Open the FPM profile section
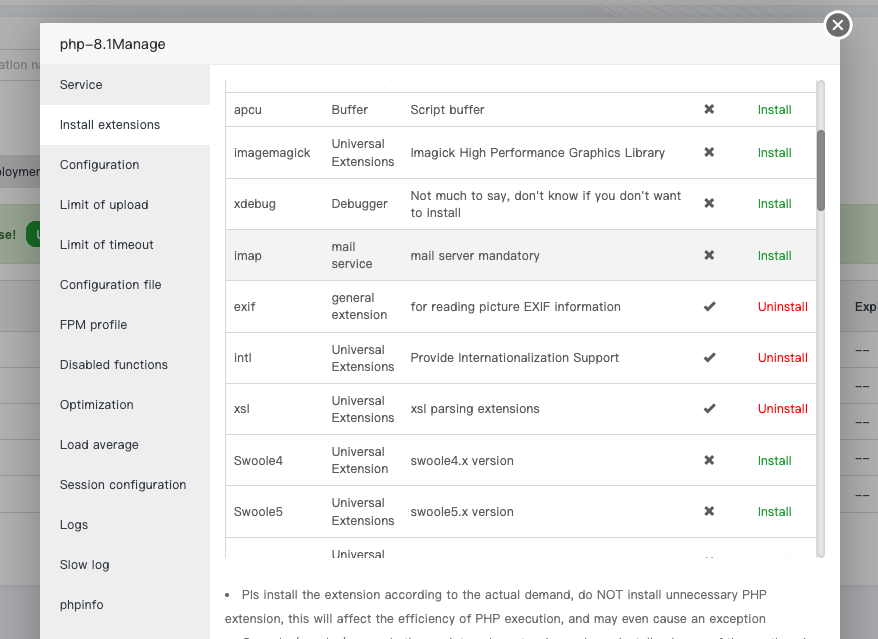 click(93, 325)
